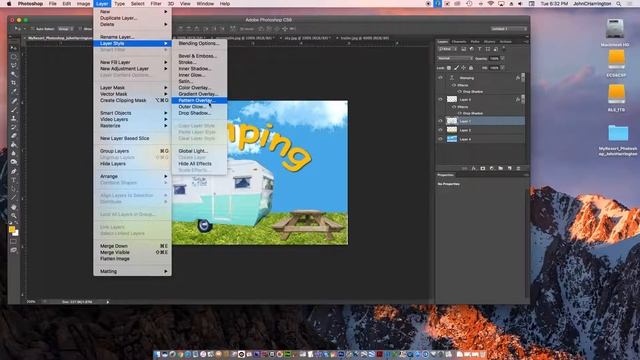Select the Crop tool

pyautogui.click(x=13, y=82)
